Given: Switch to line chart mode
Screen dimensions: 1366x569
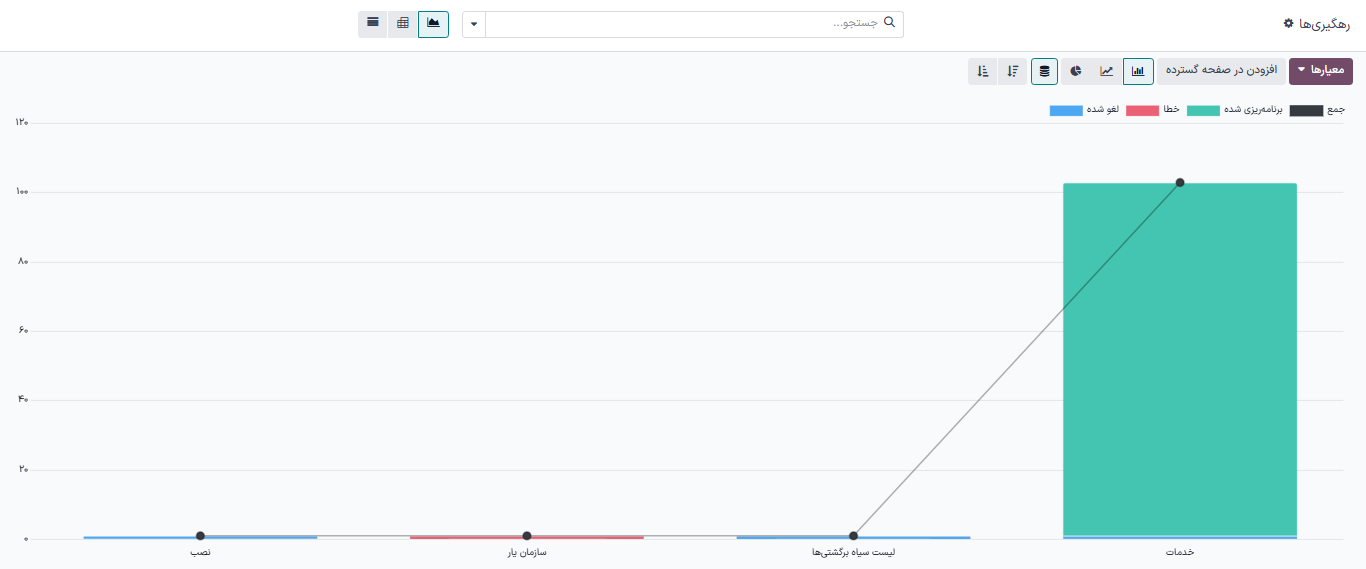Looking at the screenshot, I should point(1107,71).
